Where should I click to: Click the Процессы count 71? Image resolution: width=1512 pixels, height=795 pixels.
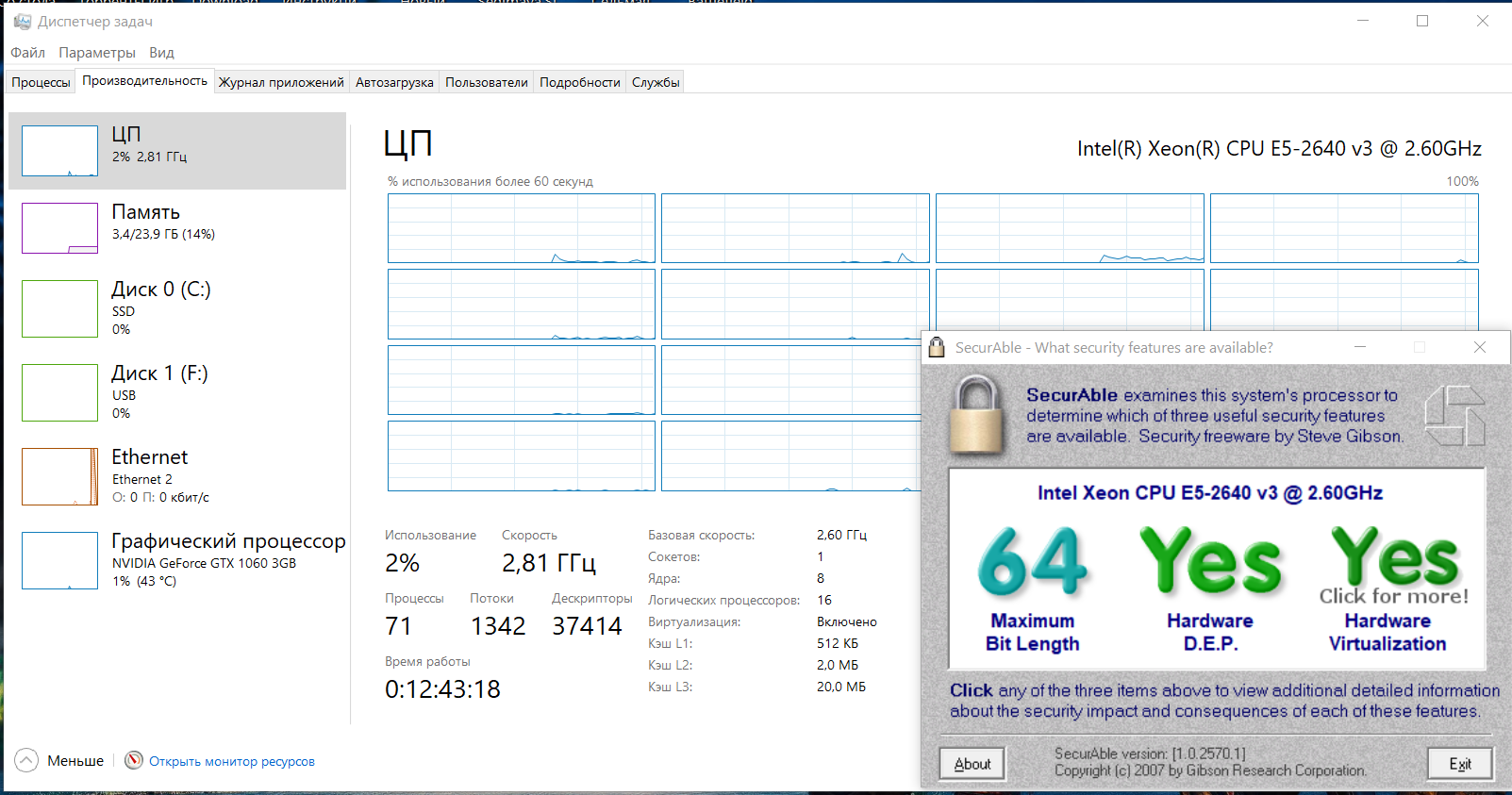(x=398, y=626)
